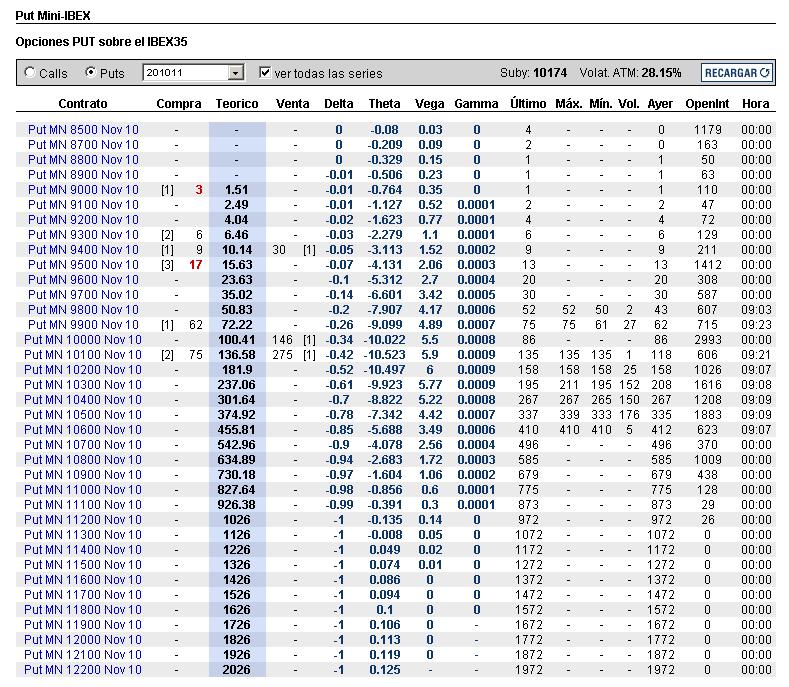Open contract Put MN 8800 Nov 10
Image resolution: width=789 pixels, height=687 pixels.
coord(83,160)
